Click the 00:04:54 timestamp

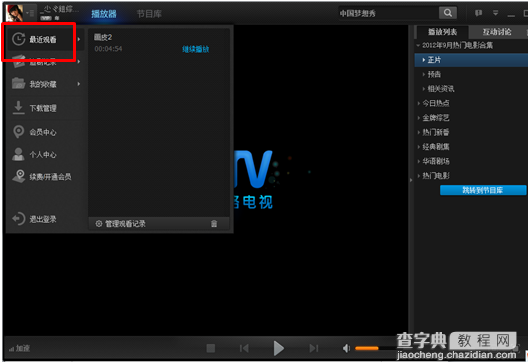tap(108, 49)
